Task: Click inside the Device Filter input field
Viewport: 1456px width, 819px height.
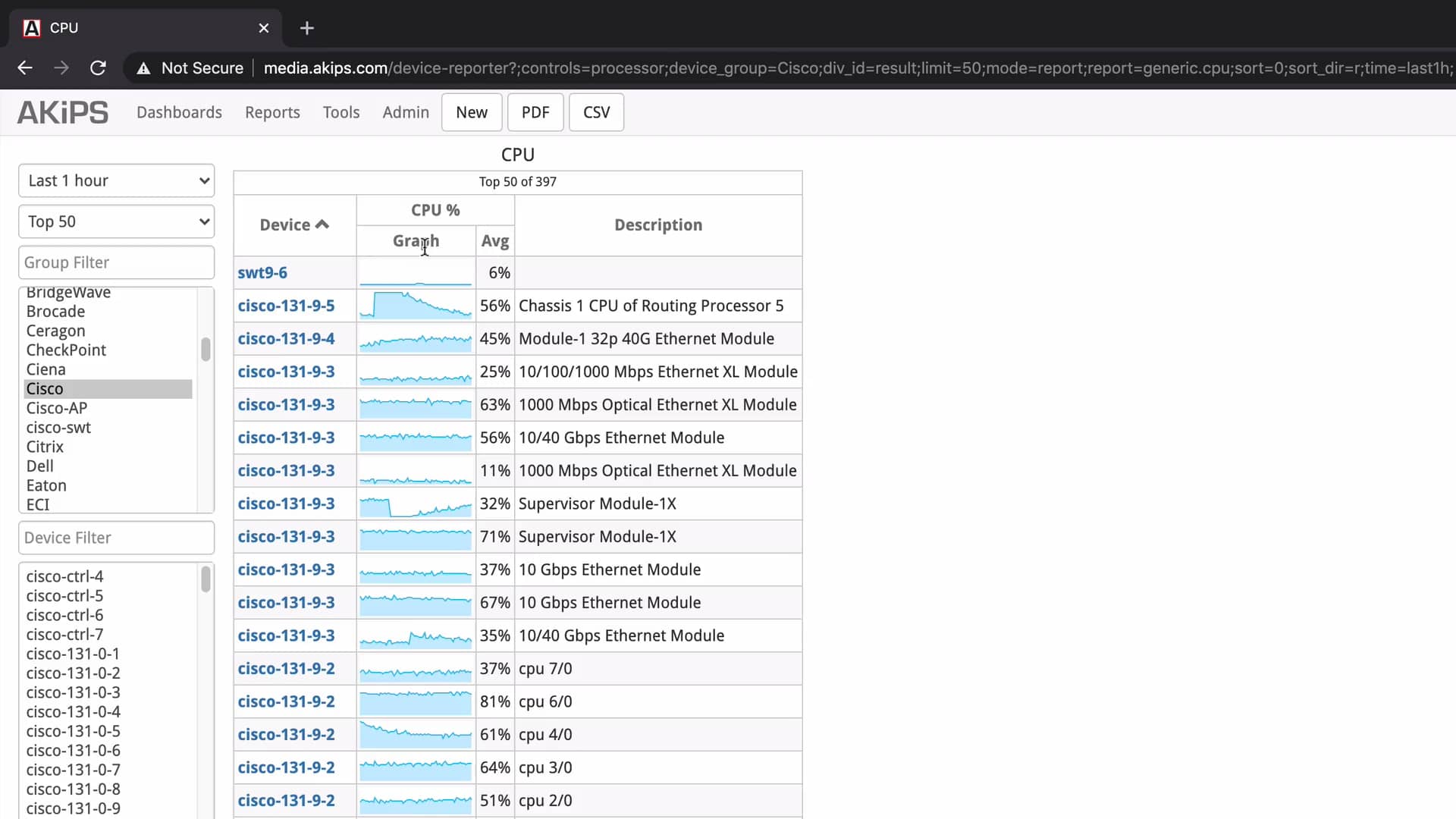Action: 116,537
